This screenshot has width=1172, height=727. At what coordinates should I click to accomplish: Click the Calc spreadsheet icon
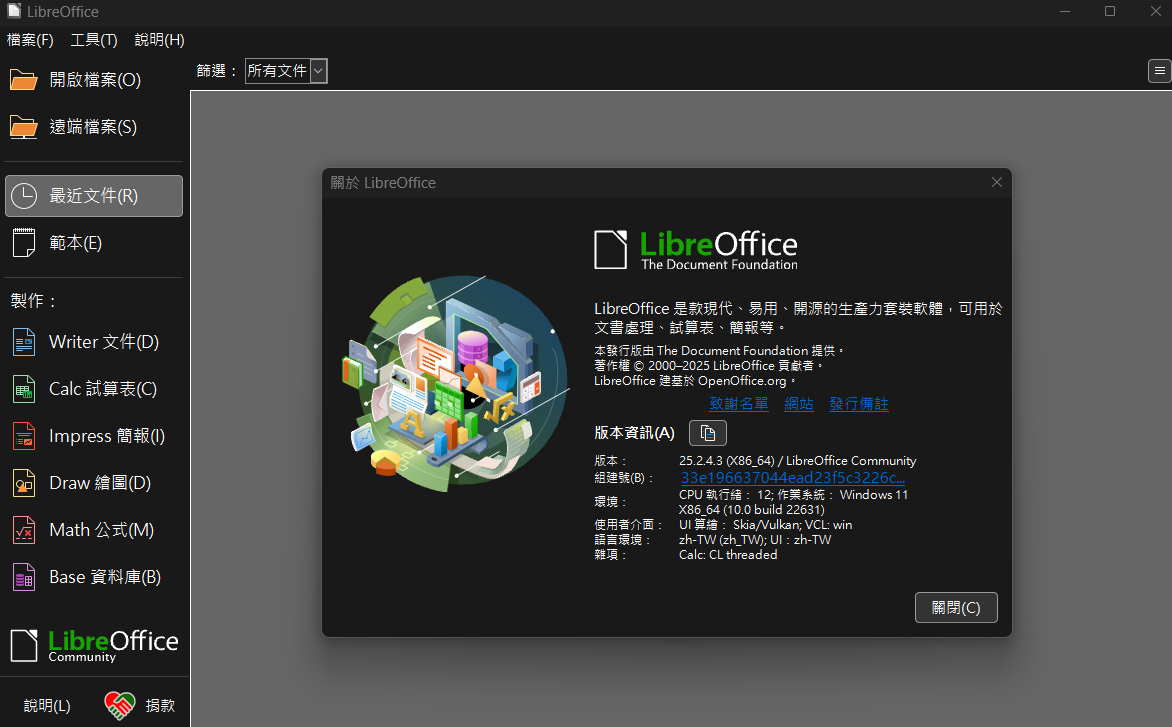[24, 389]
